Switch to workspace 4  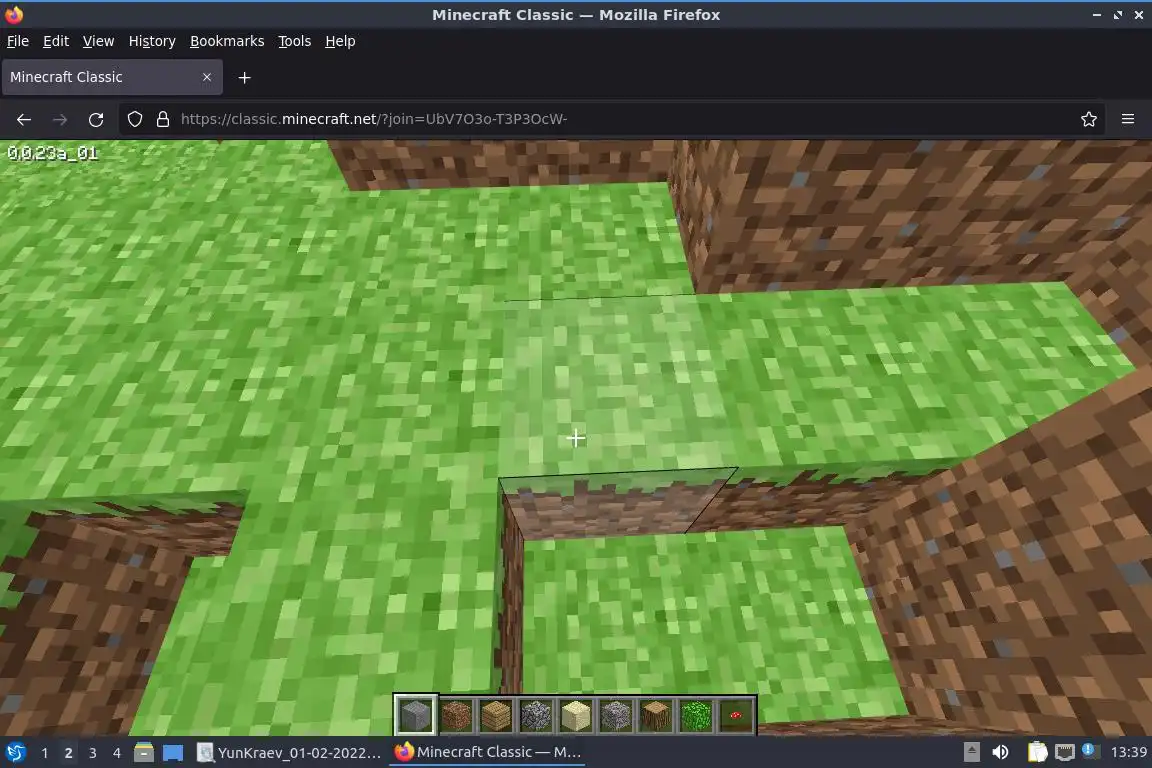point(117,753)
